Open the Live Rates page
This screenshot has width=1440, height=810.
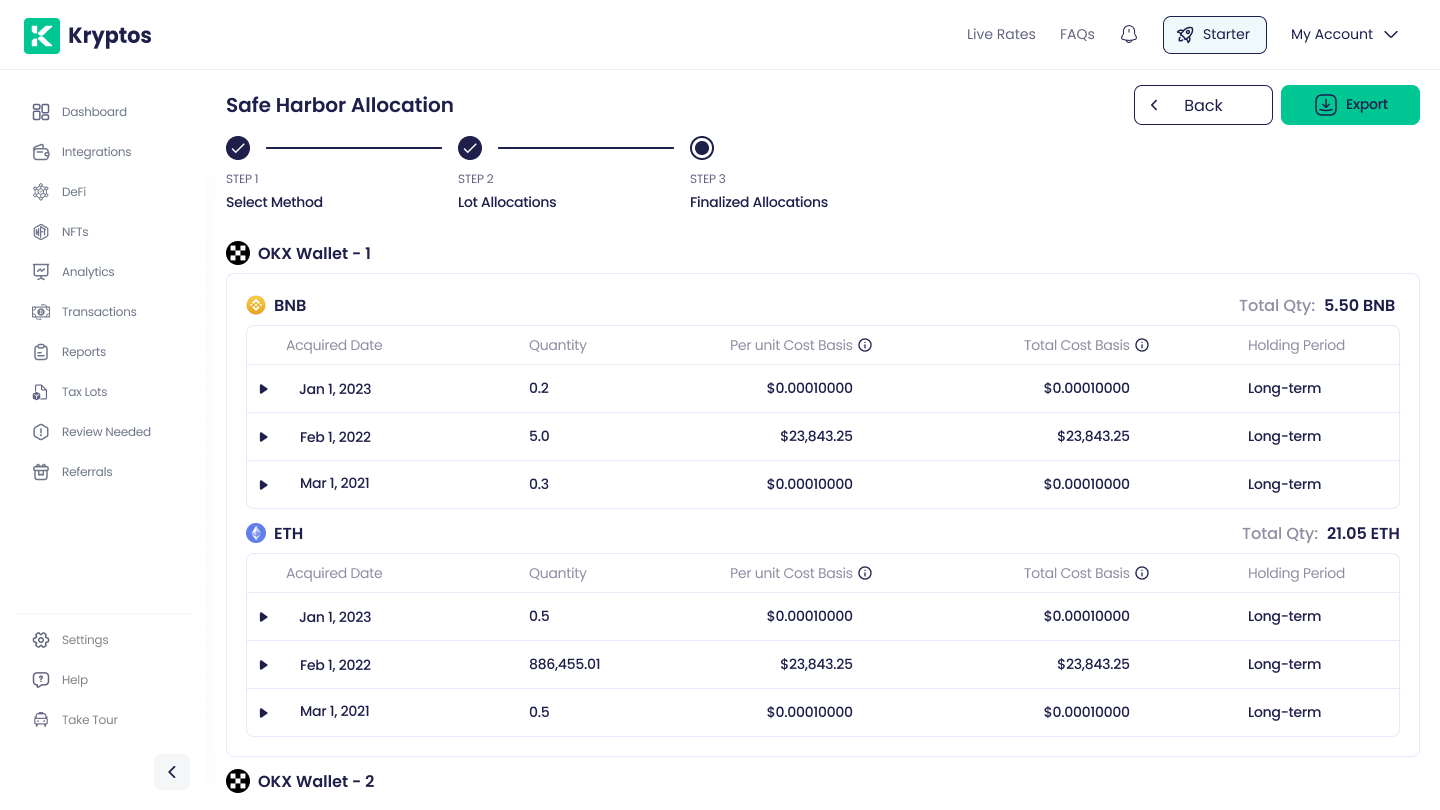1000,34
